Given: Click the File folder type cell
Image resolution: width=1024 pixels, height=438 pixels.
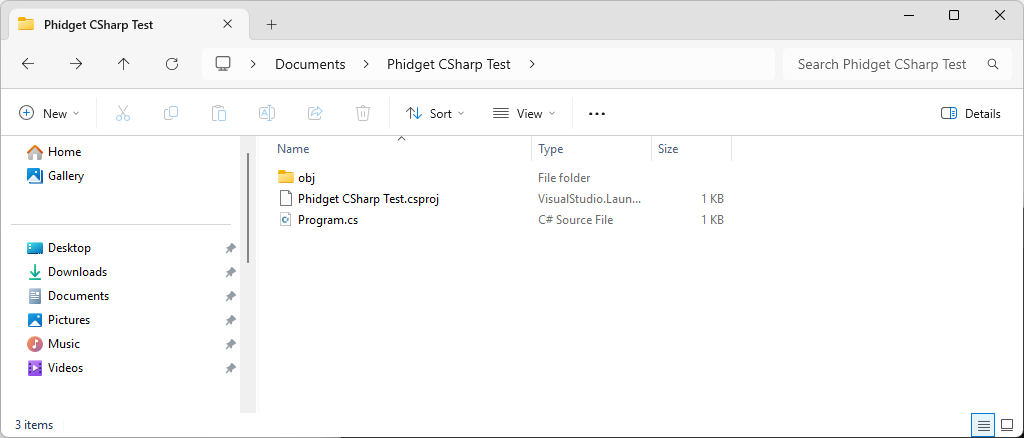Looking at the screenshot, I should tap(564, 178).
